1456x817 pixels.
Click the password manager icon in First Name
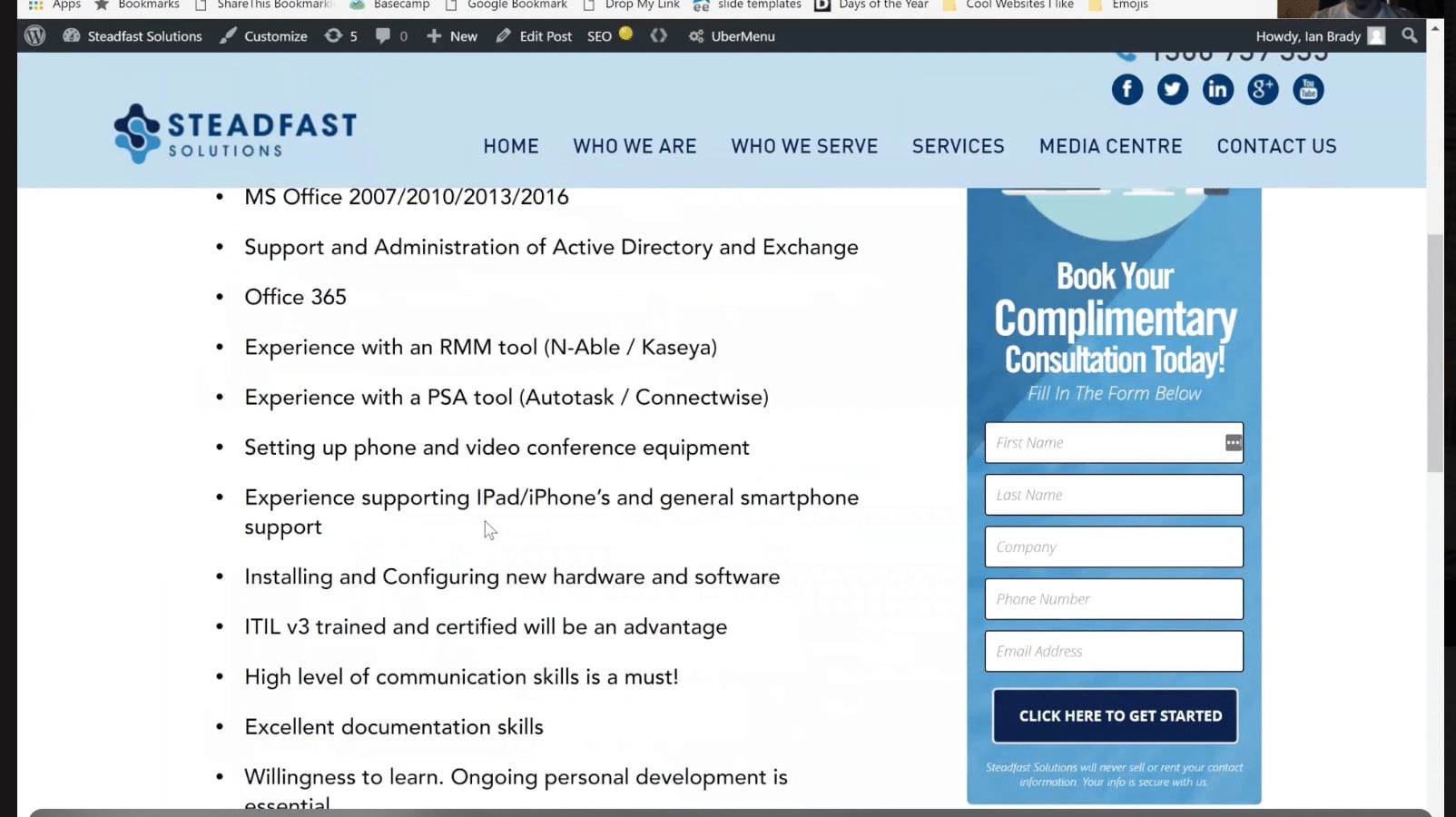coord(1233,443)
